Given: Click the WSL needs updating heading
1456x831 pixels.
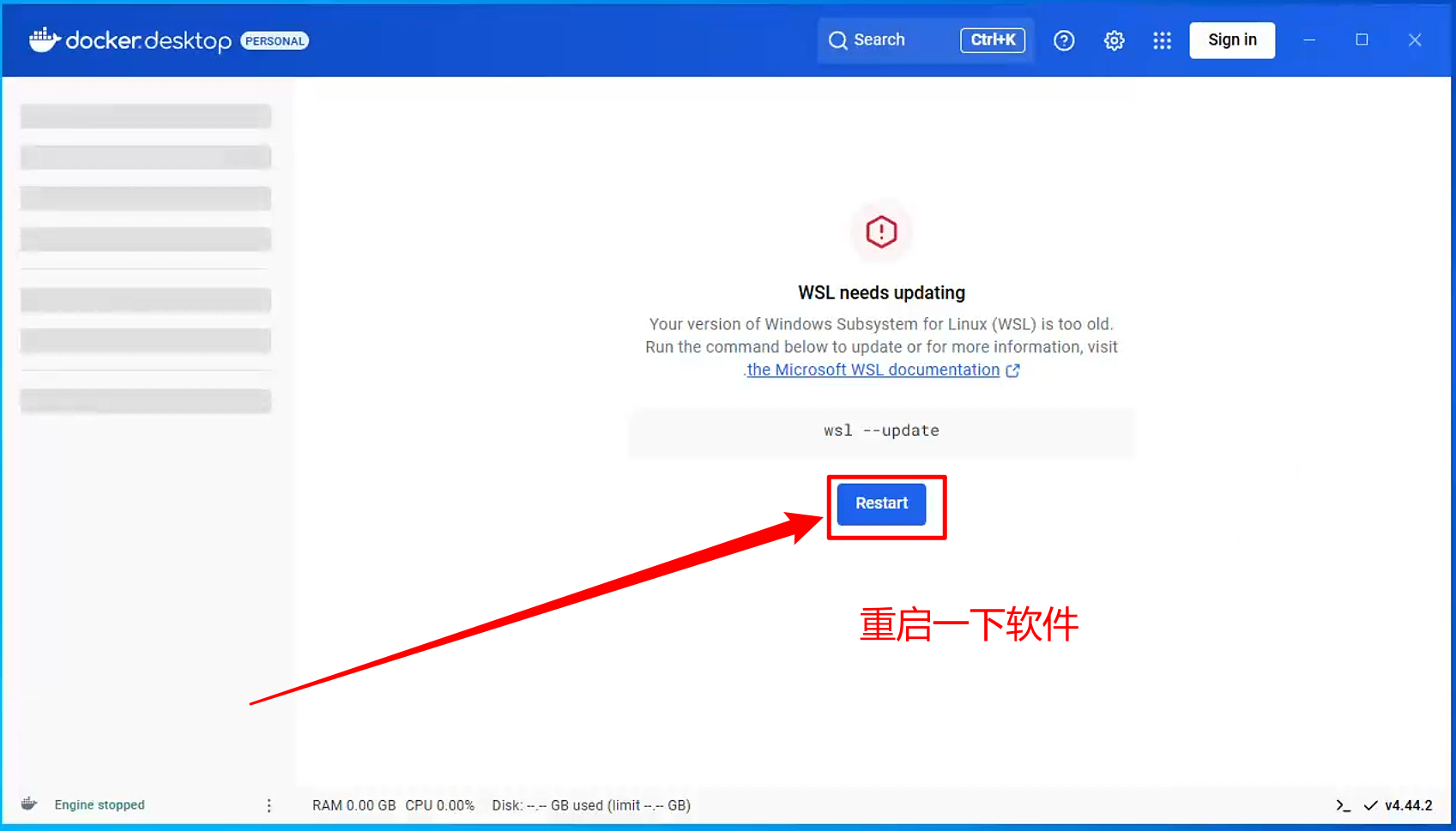Looking at the screenshot, I should pos(881,292).
